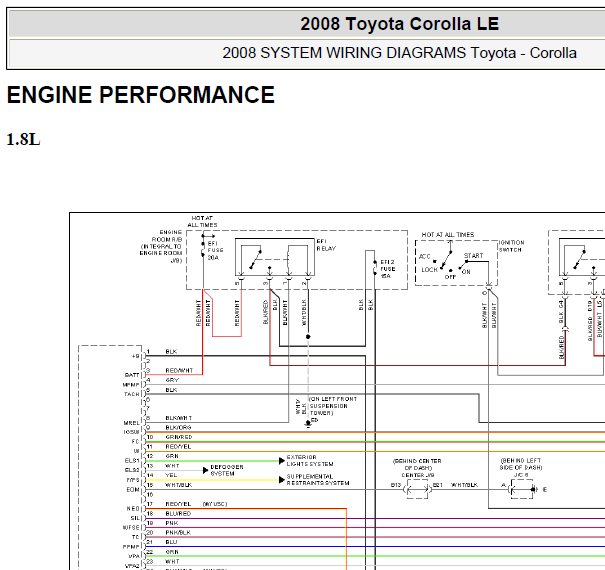The width and height of the screenshot is (605, 570).
Task: Click the 'EFI2 FUSE 15A' label
Action: 388,269
